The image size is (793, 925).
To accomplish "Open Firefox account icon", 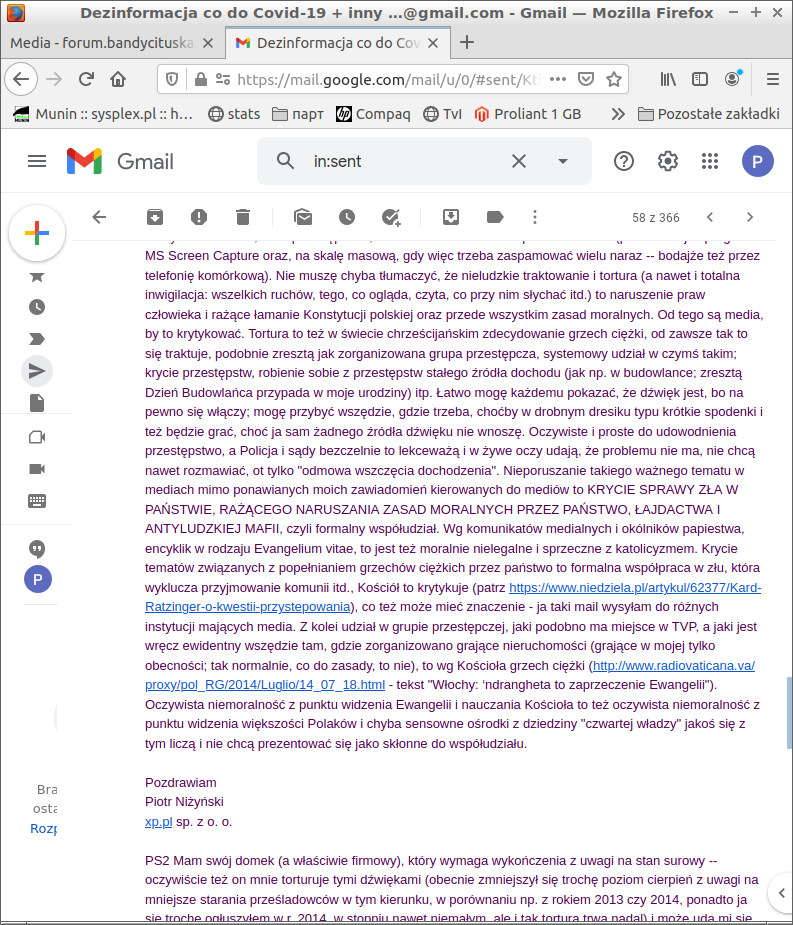I will click(732, 78).
